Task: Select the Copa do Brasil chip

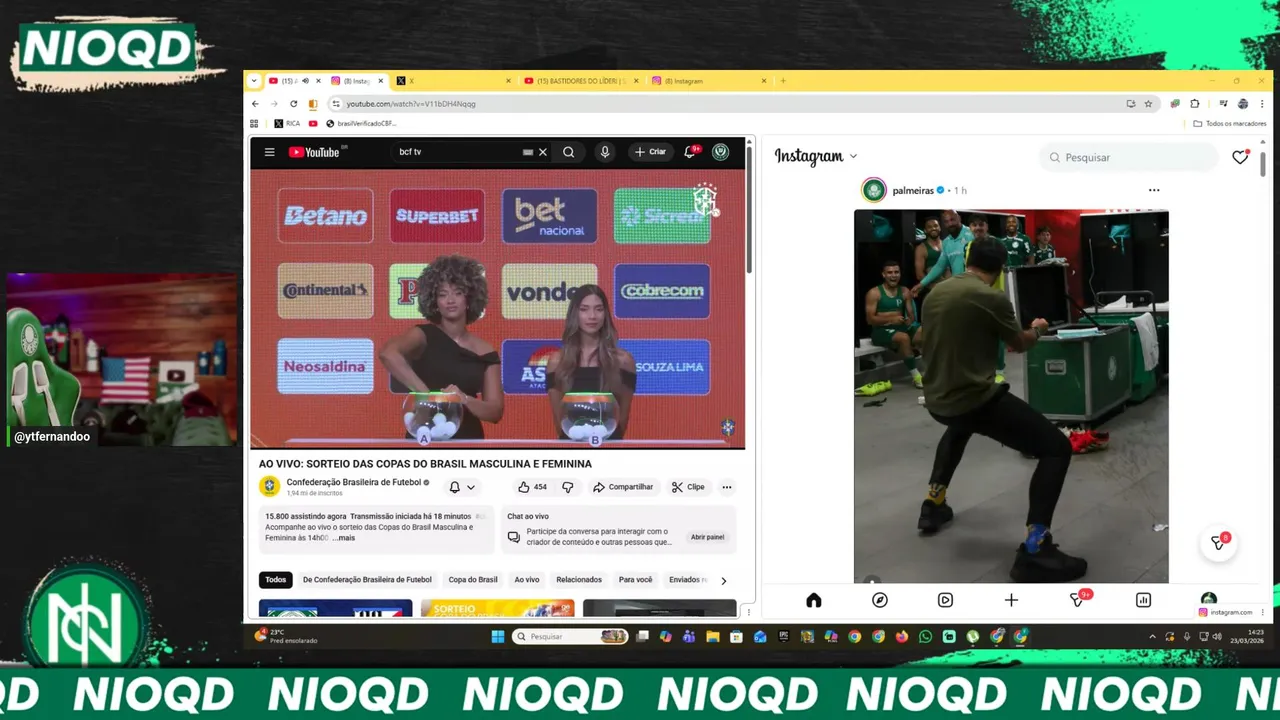Action: coord(473,580)
